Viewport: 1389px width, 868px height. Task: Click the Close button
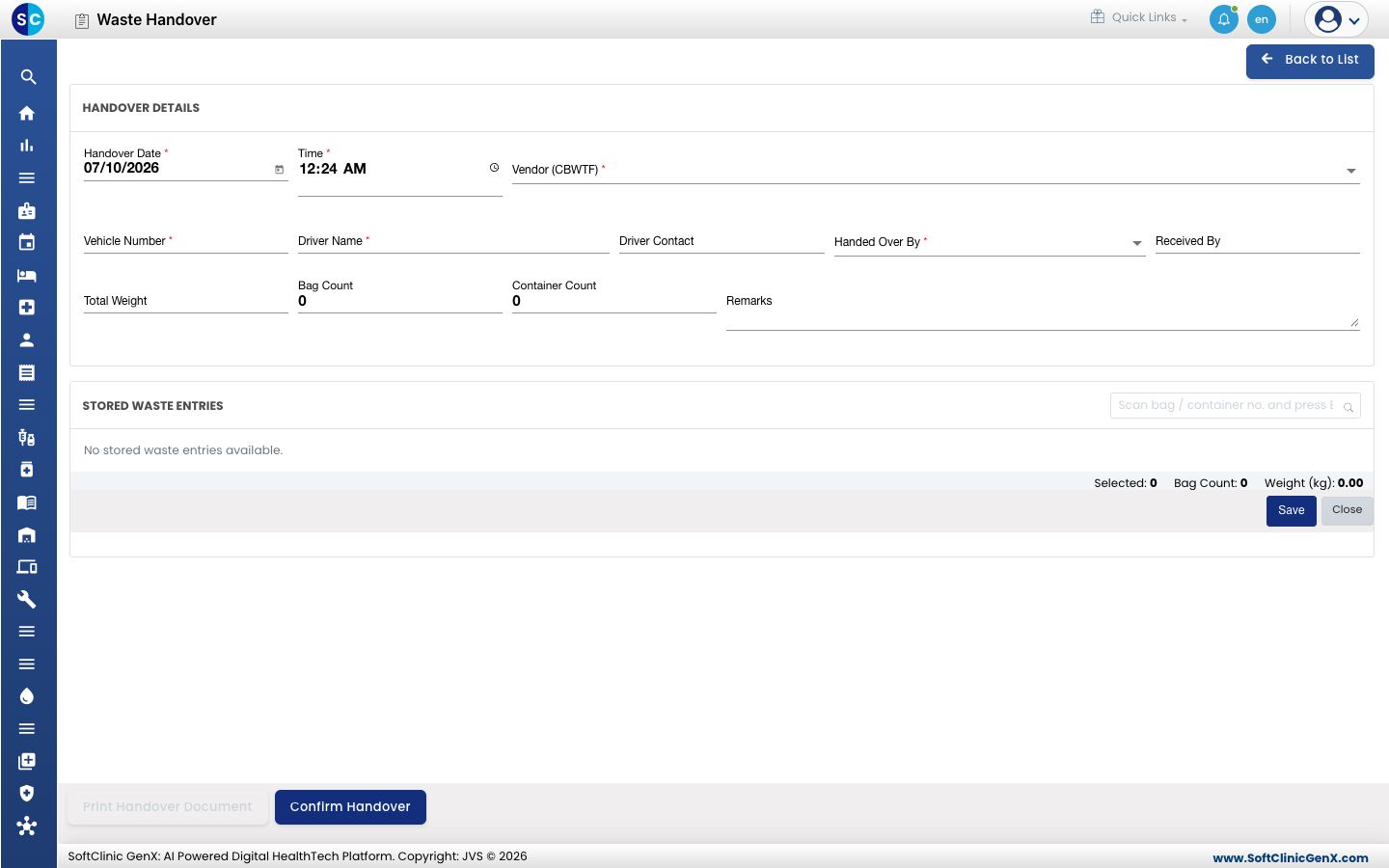point(1347,510)
